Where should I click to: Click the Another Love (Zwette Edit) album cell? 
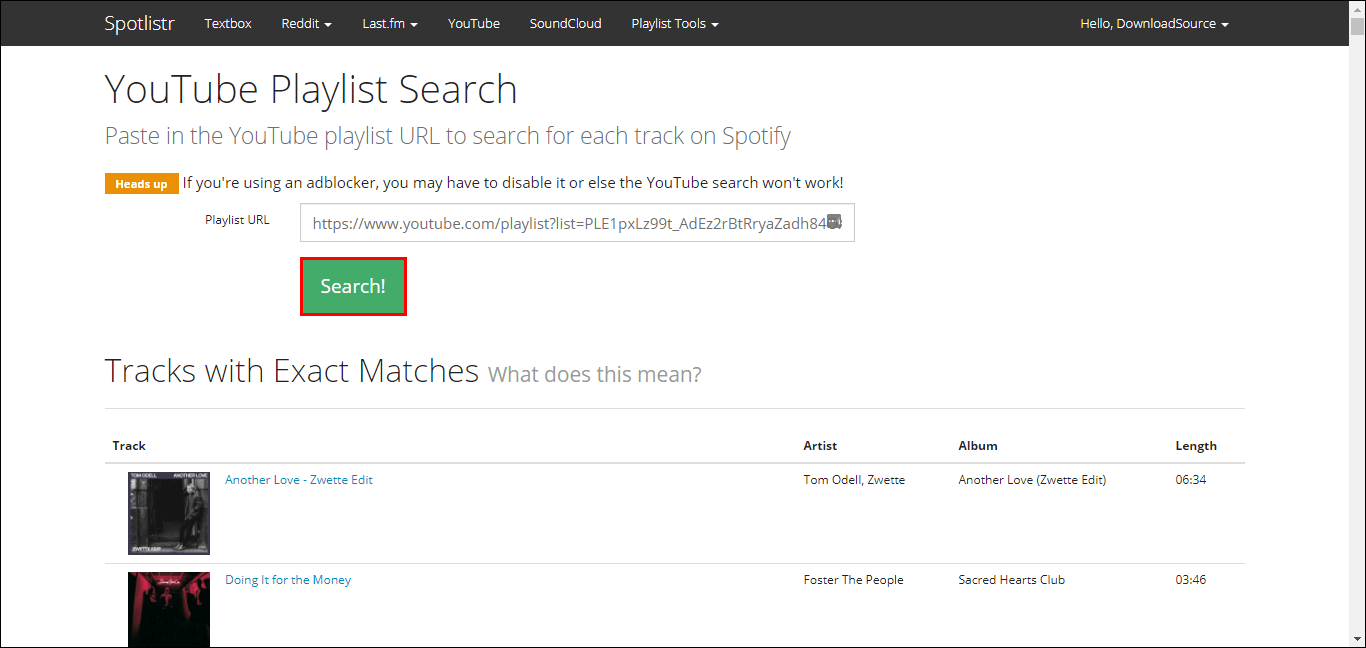[1032, 480]
